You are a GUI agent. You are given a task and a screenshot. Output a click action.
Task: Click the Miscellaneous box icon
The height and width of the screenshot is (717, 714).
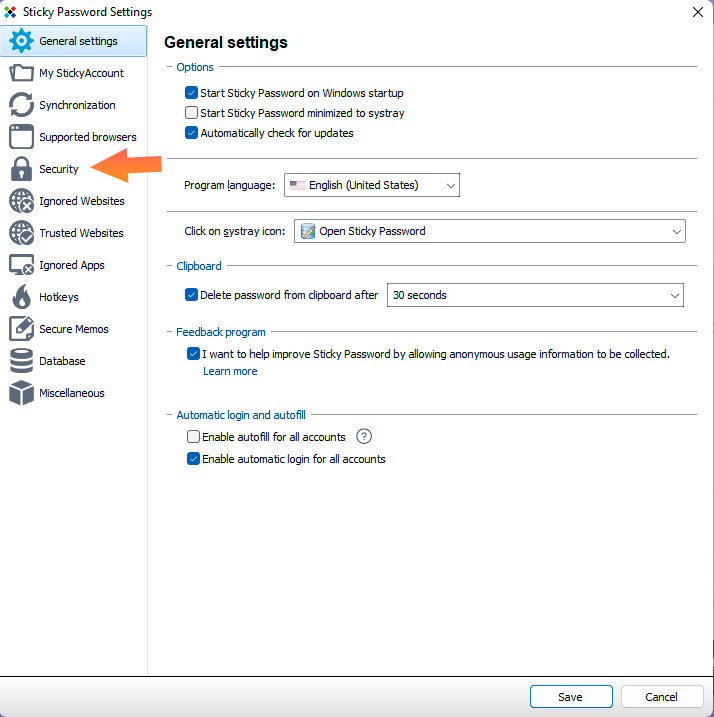pos(21,393)
